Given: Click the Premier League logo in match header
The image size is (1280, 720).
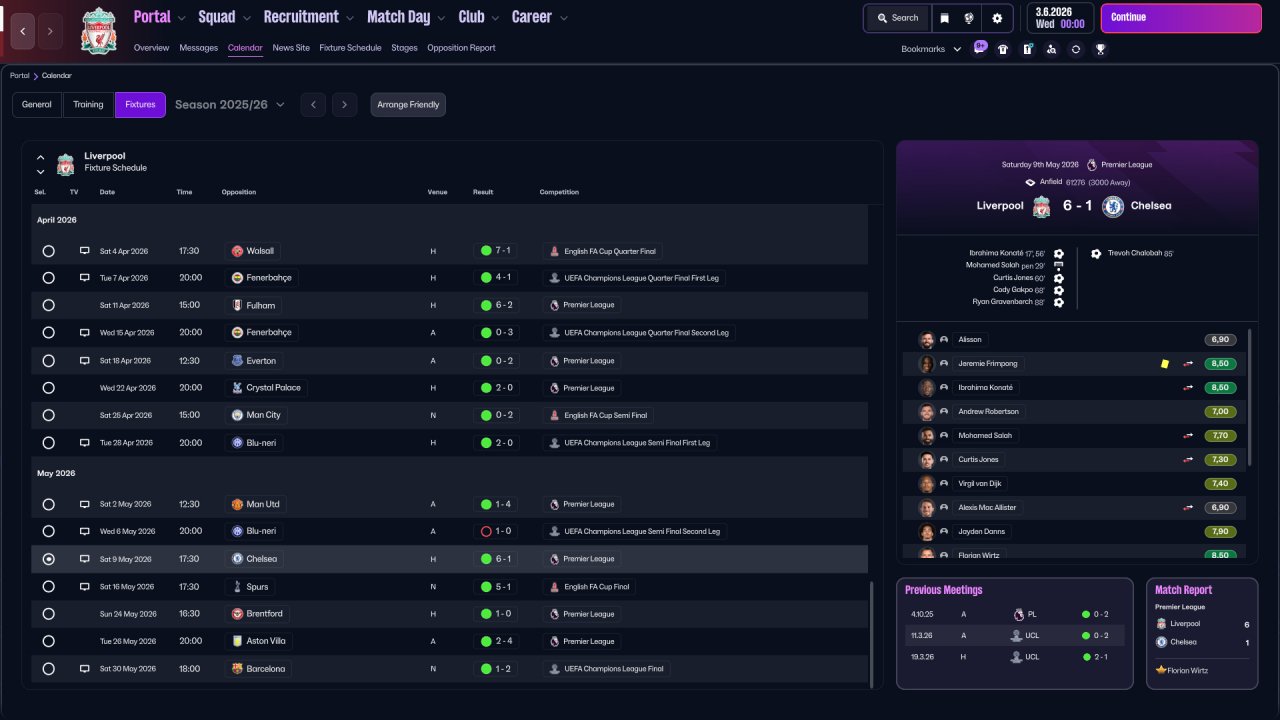Looking at the screenshot, I should 1092,164.
